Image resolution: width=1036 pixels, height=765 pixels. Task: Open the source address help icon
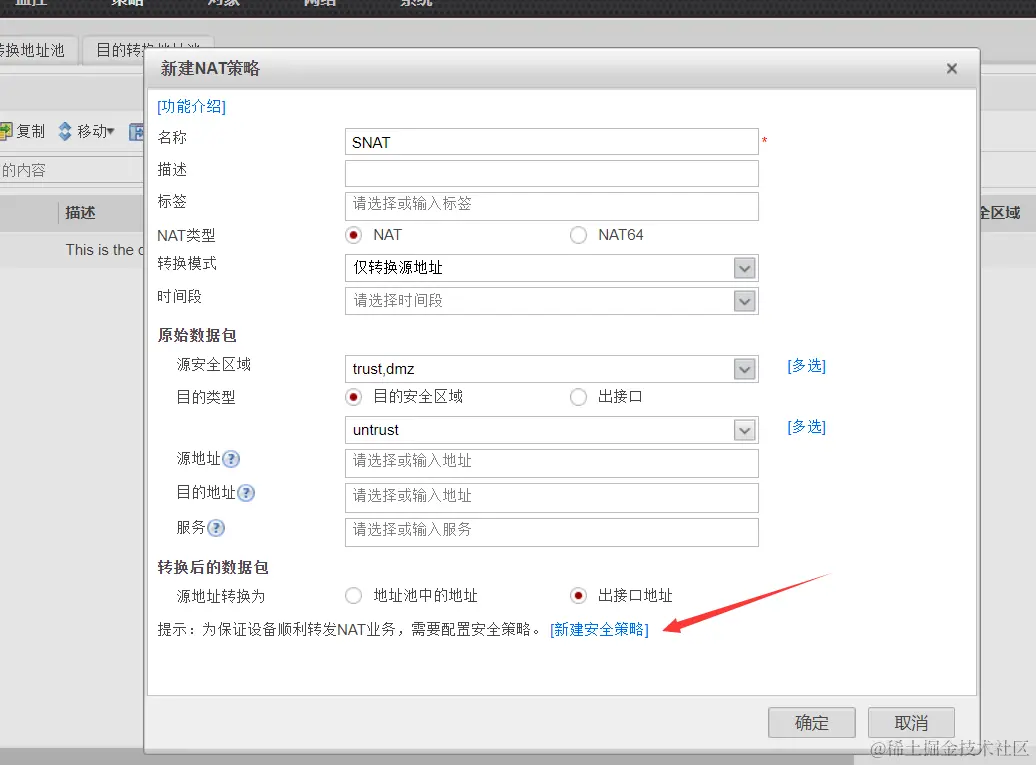pos(231,459)
